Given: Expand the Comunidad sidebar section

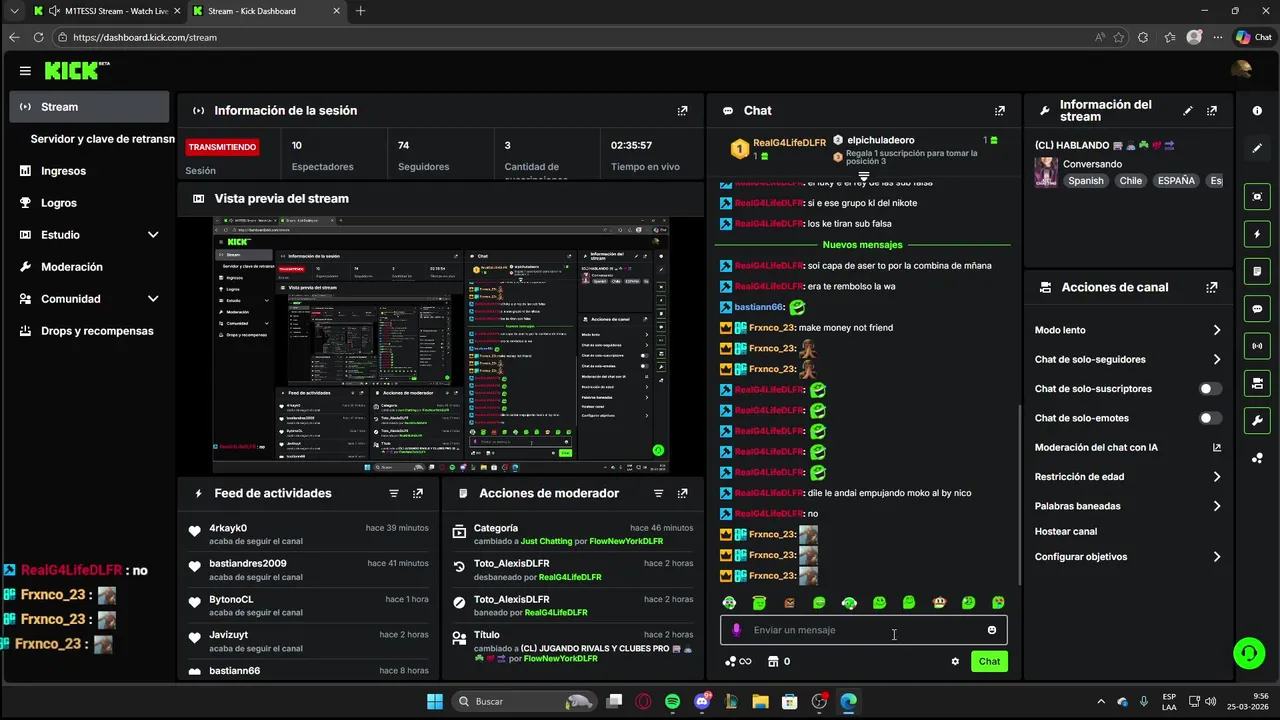Looking at the screenshot, I should [x=153, y=299].
